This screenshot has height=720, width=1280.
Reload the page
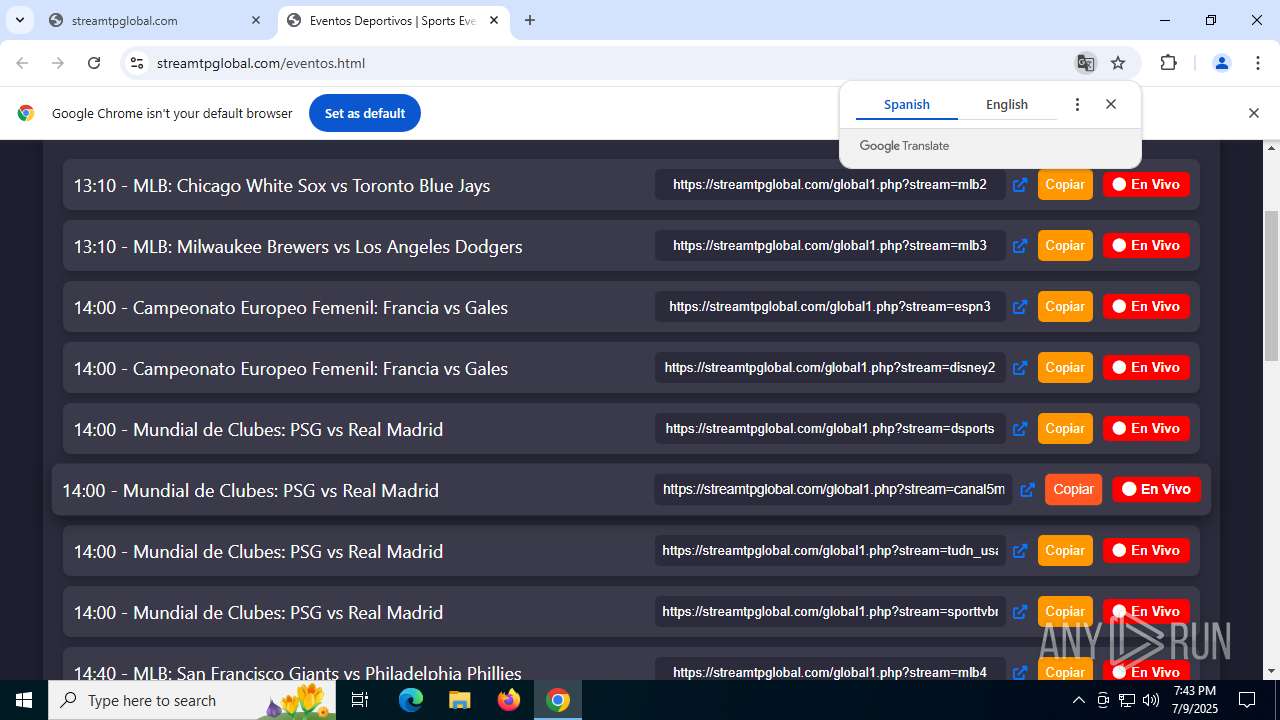point(94,63)
